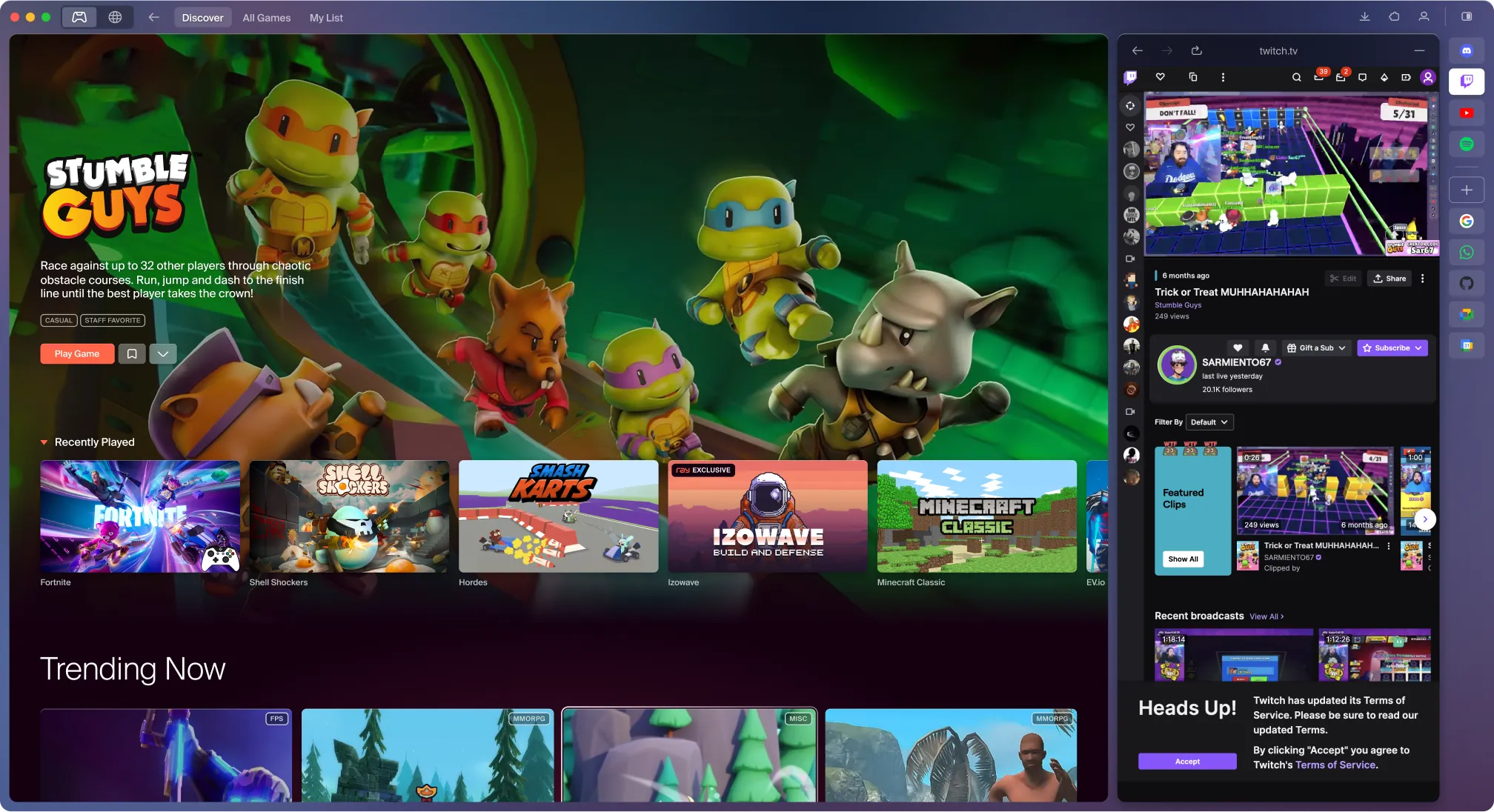The image size is (1494, 812).
Task: Expand the Filter By Default dropdown
Action: click(x=1209, y=422)
